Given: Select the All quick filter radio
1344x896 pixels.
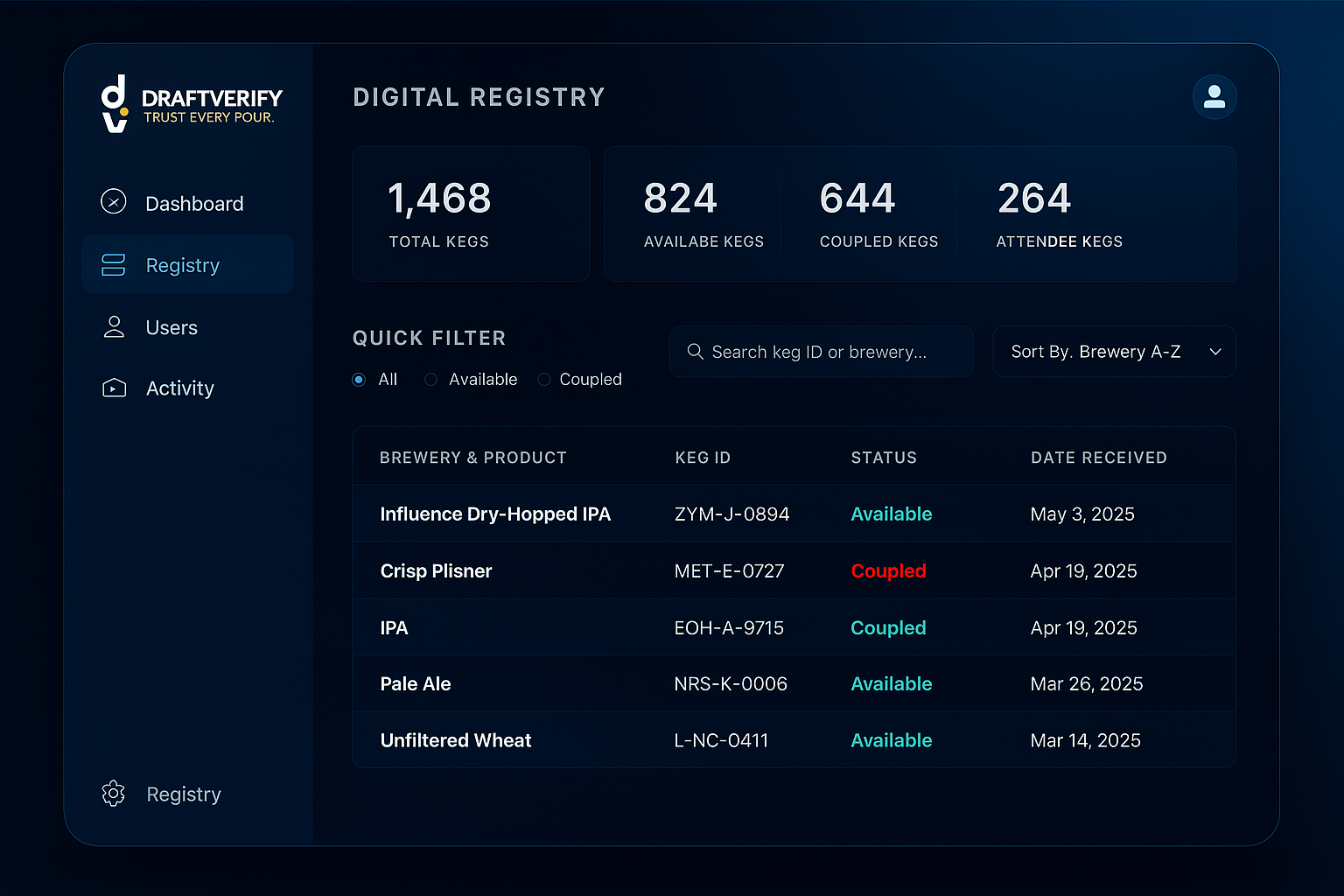Looking at the screenshot, I should point(359,380).
